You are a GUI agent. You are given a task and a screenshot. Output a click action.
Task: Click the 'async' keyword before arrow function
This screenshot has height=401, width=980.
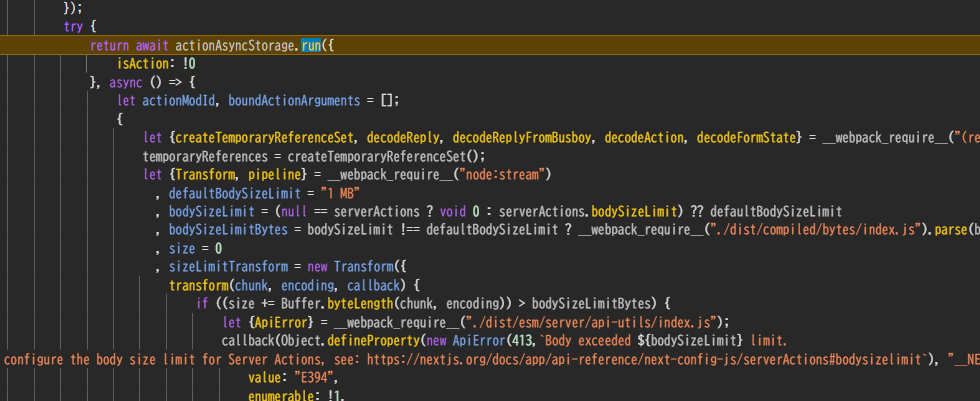click(126, 82)
